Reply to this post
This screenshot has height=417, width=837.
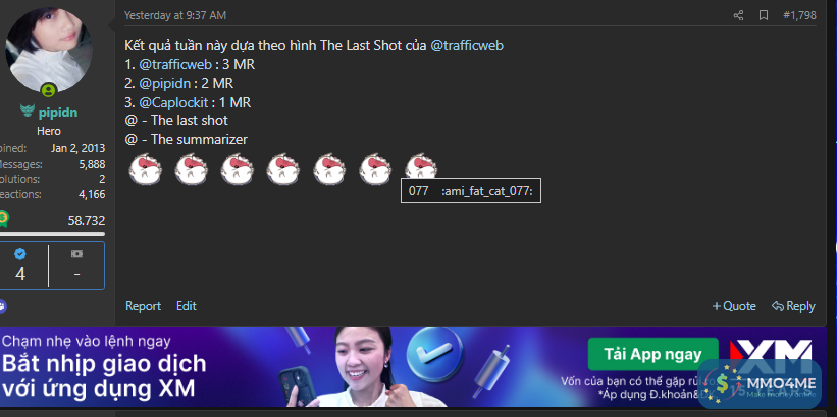pyautogui.click(x=793, y=306)
